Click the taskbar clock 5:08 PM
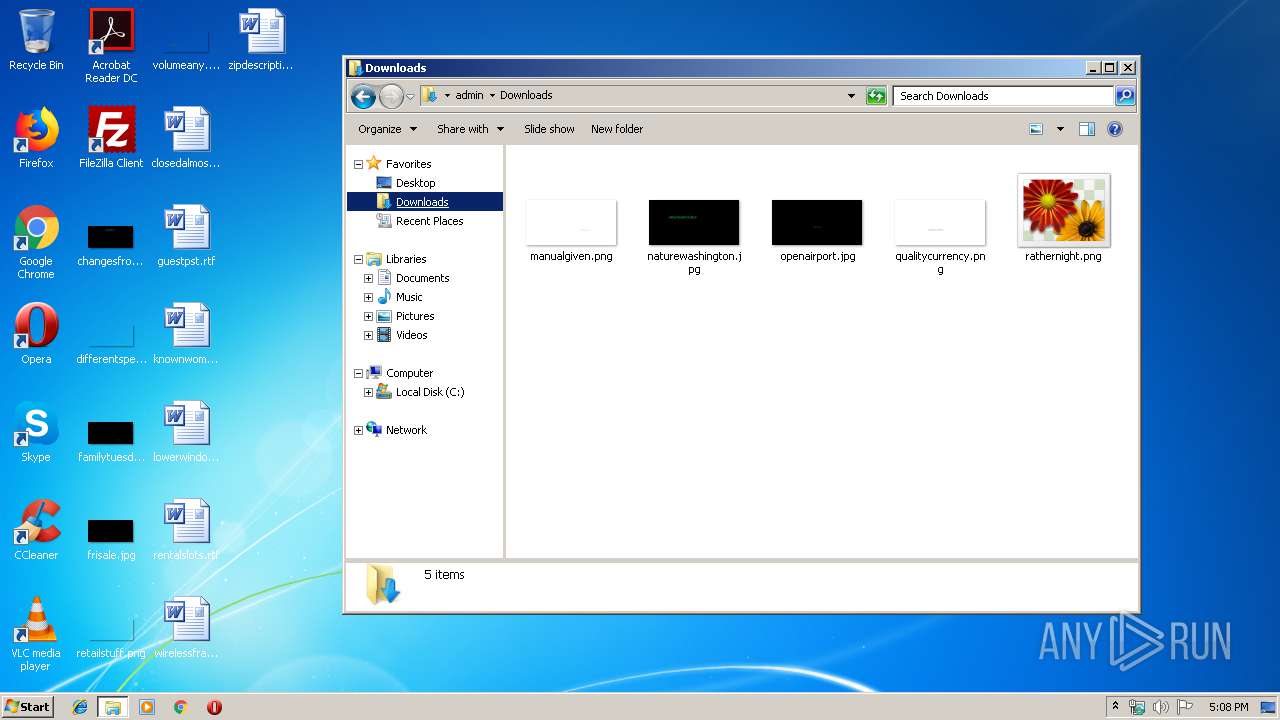This screenshot has width=1280, height=720. (1228, 707)
